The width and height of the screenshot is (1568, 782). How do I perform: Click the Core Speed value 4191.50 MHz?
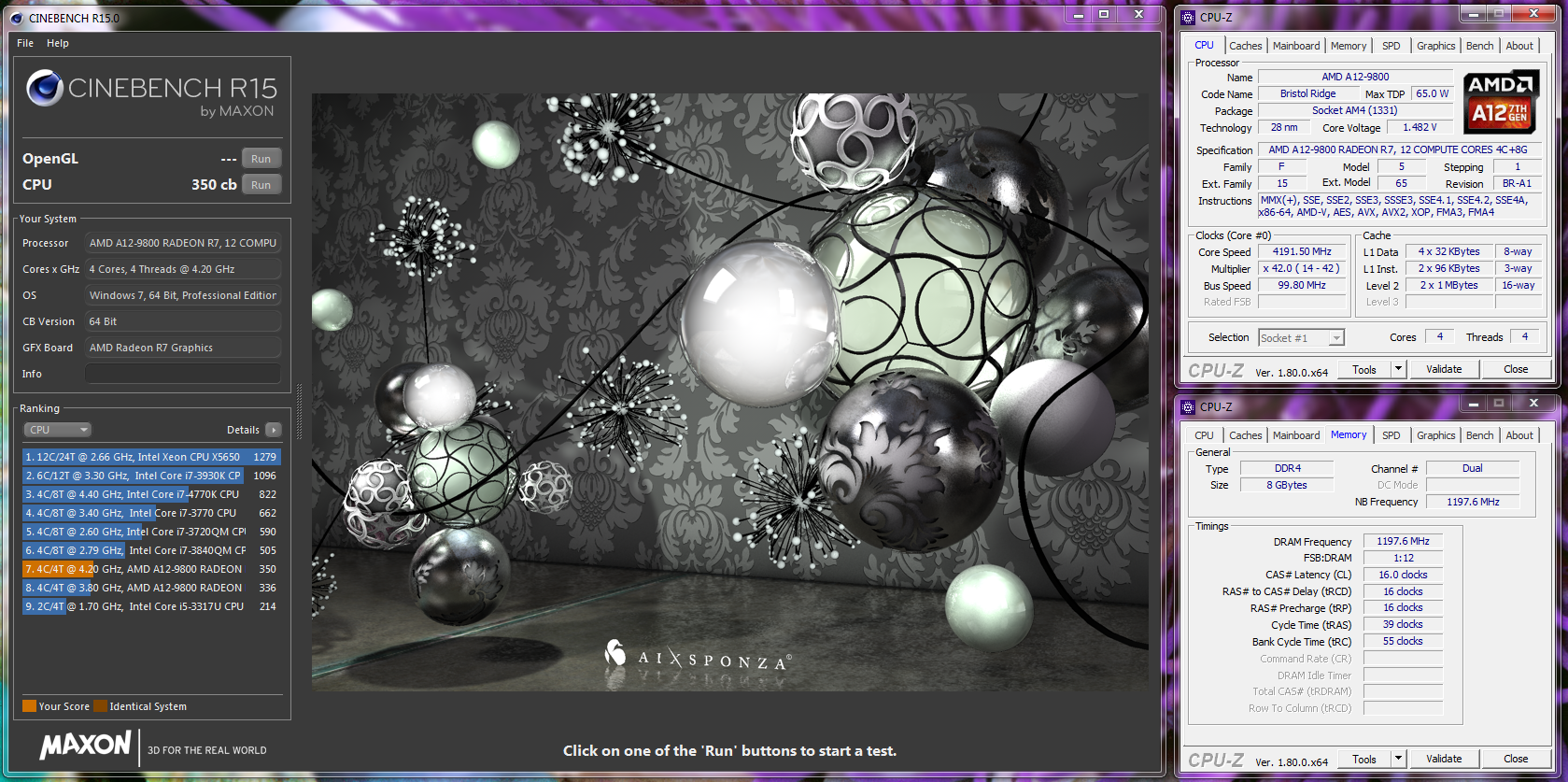tap(1302, 252)
